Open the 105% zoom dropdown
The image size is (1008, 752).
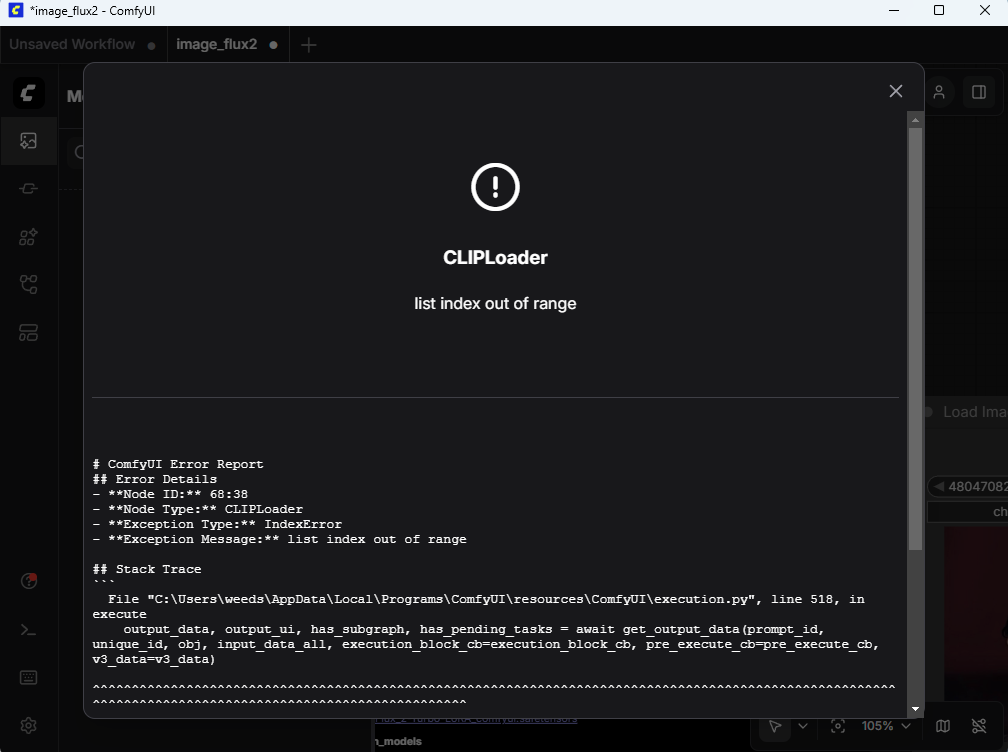coord(886,726)
